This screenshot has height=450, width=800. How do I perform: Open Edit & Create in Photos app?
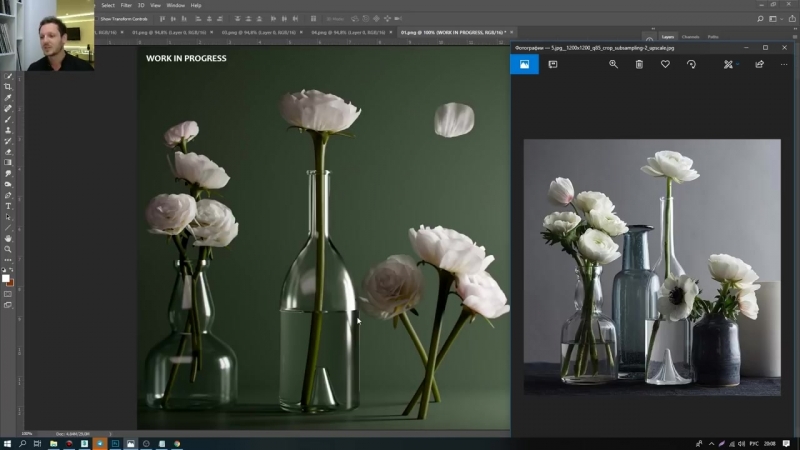pos(731,64)
